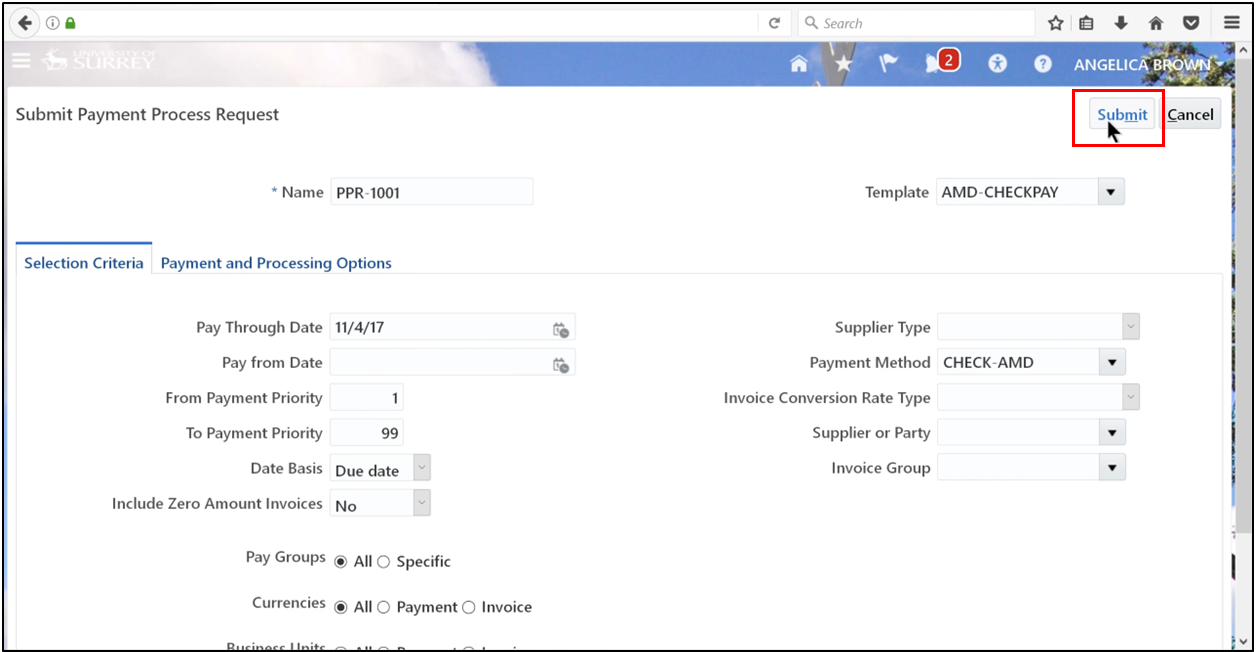Click the watchlist flag icon
This screenshot has height=652, width=1256.
click(889, 62)
